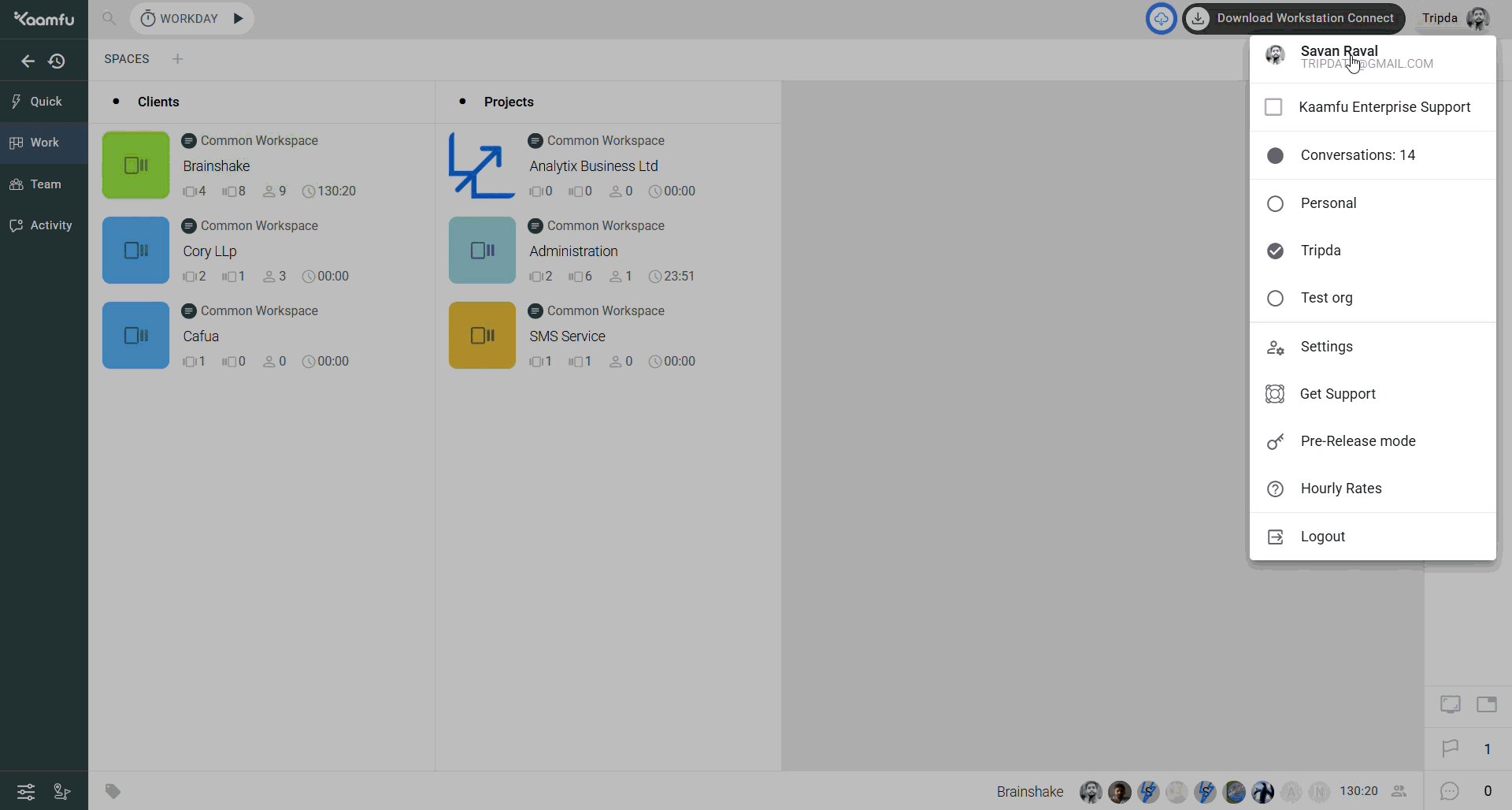Add a new space with plus icon
1512x810 pixels.
point(178,59)
